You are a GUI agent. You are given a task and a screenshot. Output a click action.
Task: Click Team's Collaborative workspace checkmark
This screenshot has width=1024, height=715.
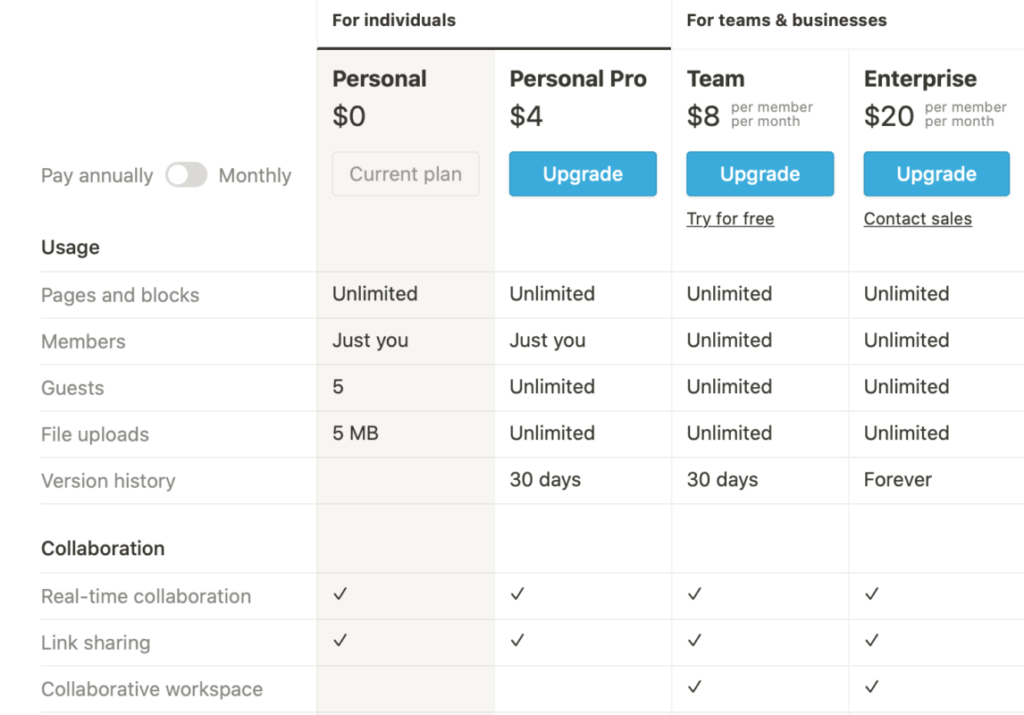694,686
